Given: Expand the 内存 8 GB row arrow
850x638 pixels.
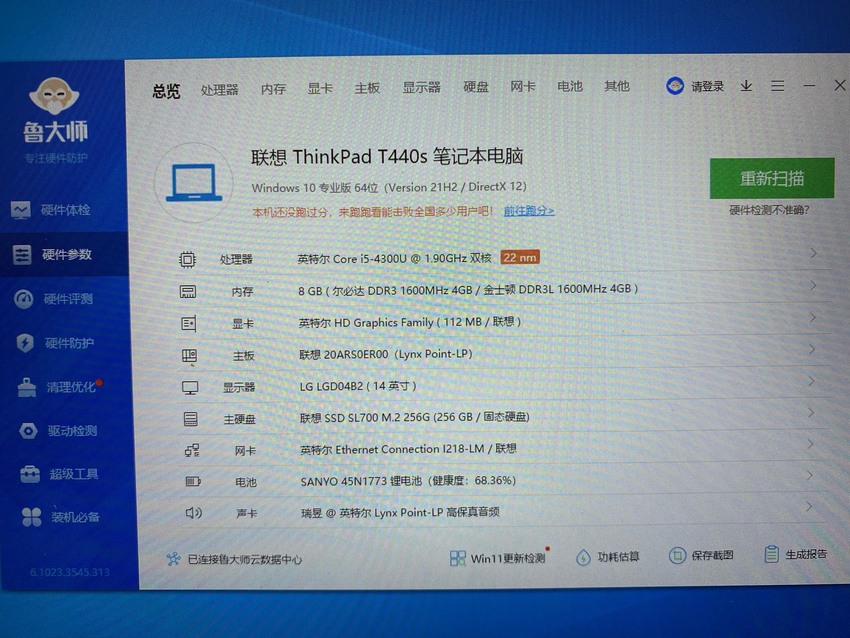Looking at the screenshot, I should click(813, 285).
